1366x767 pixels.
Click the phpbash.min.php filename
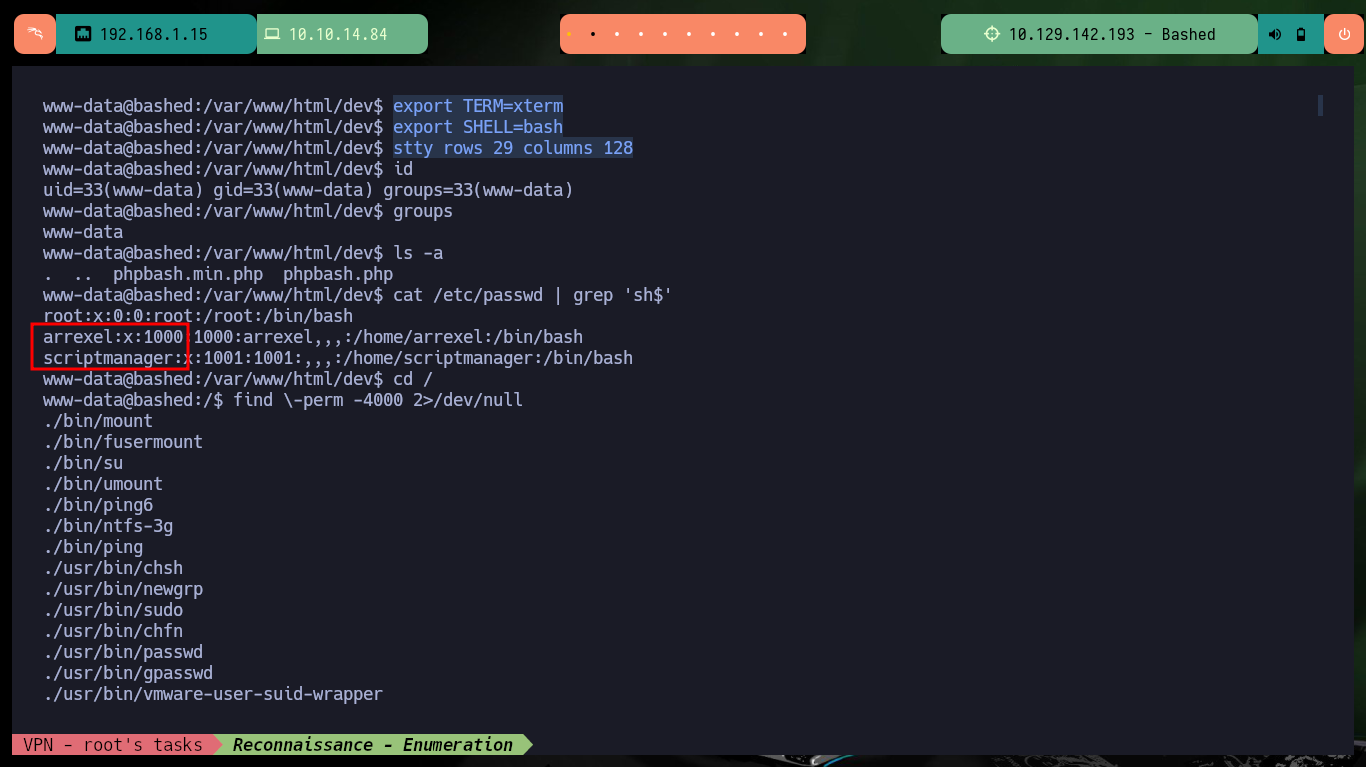(188, 274)
